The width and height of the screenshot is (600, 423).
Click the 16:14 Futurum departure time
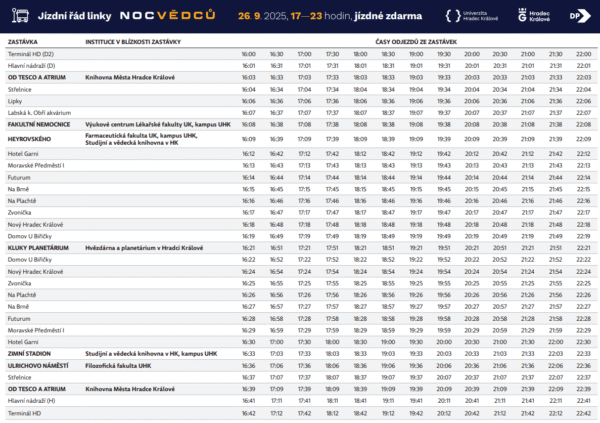tap(249, 178)
